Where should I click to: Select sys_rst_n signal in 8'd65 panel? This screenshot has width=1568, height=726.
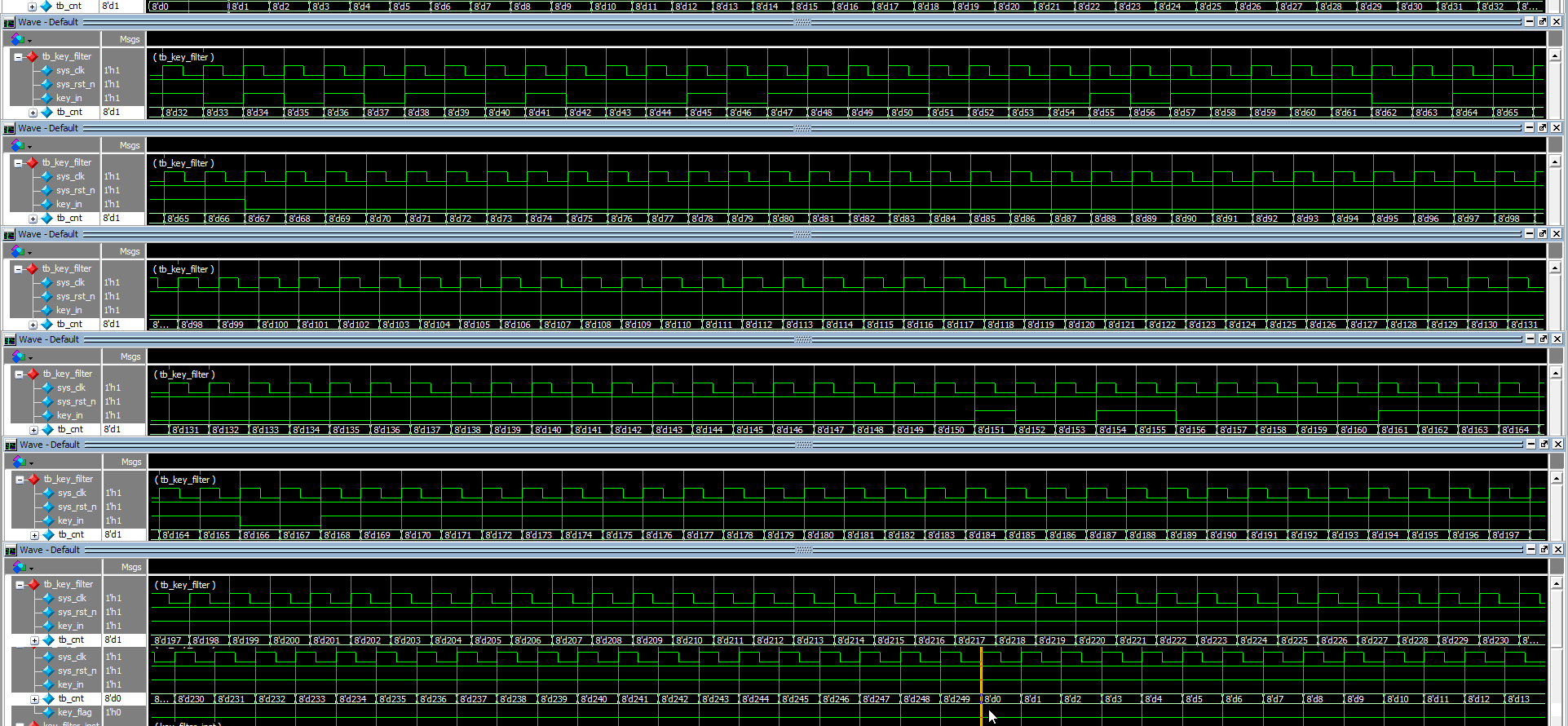coord(75,191)
